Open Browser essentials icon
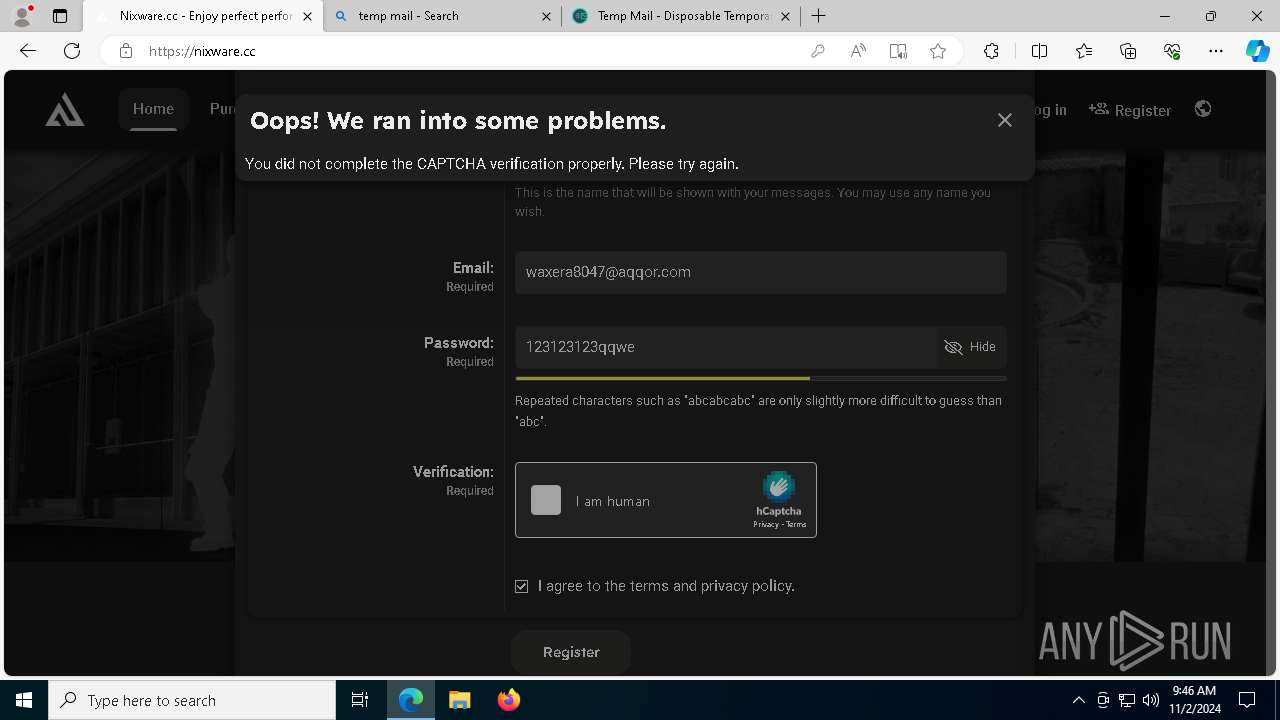 pos(1172,51)
